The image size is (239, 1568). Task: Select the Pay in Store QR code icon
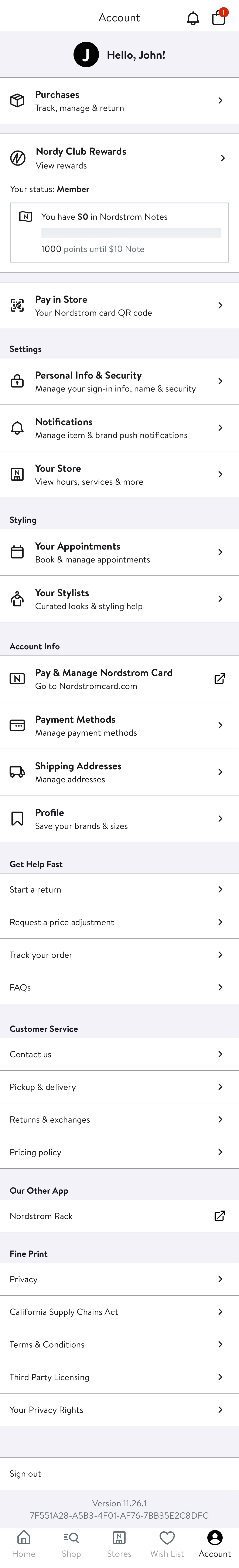pyautogui.click(x=17, y=306)
